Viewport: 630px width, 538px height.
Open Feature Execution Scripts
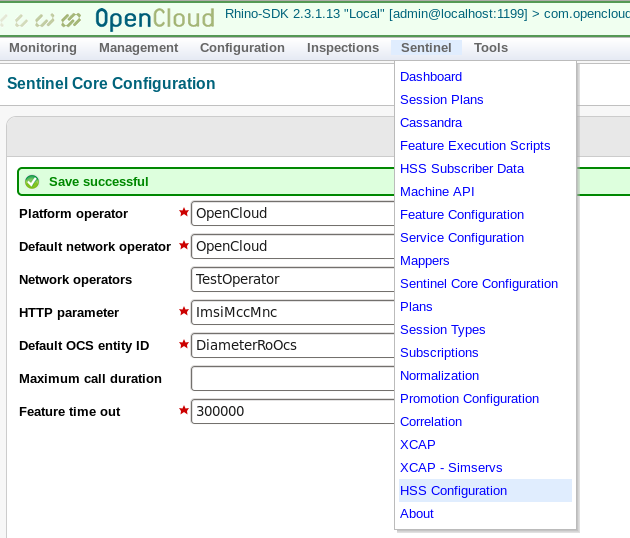475,146
